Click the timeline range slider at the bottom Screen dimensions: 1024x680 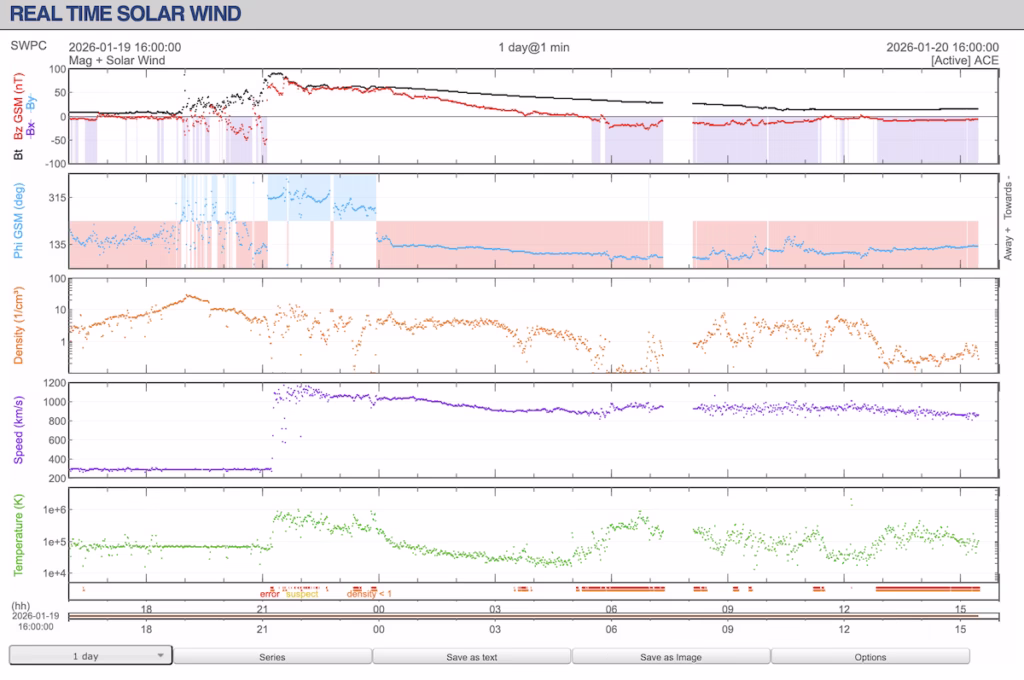point(530,615)
